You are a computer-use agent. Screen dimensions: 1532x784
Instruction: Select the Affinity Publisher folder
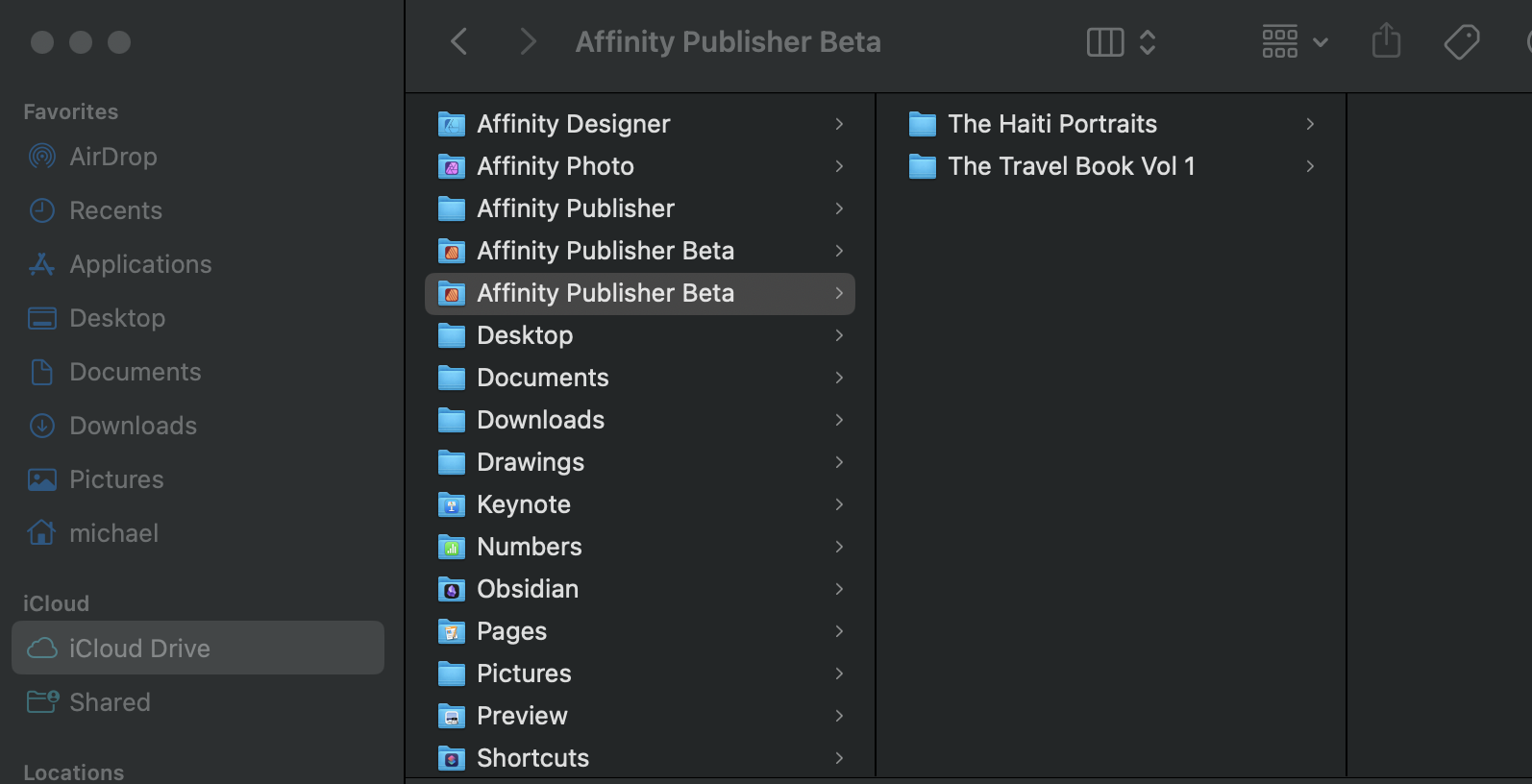pyautogui.click(x=640, y=208)
